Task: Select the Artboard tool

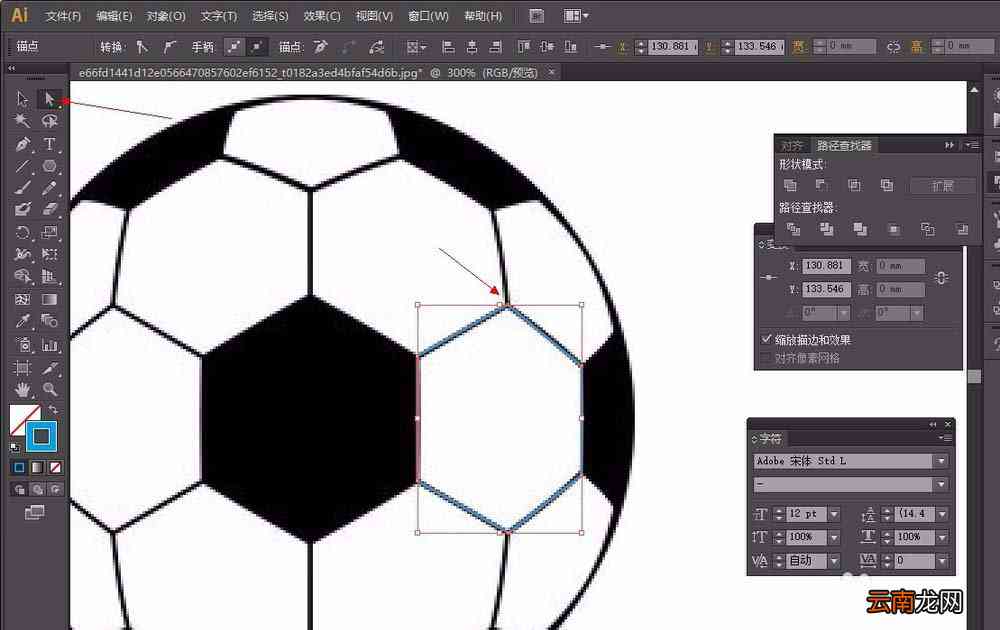Action: 22,368
